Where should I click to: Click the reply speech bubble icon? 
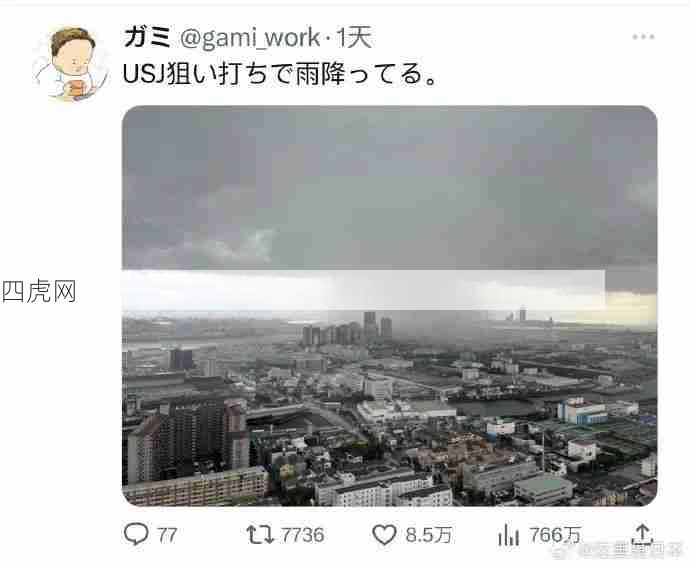click(x=136, y=534)
